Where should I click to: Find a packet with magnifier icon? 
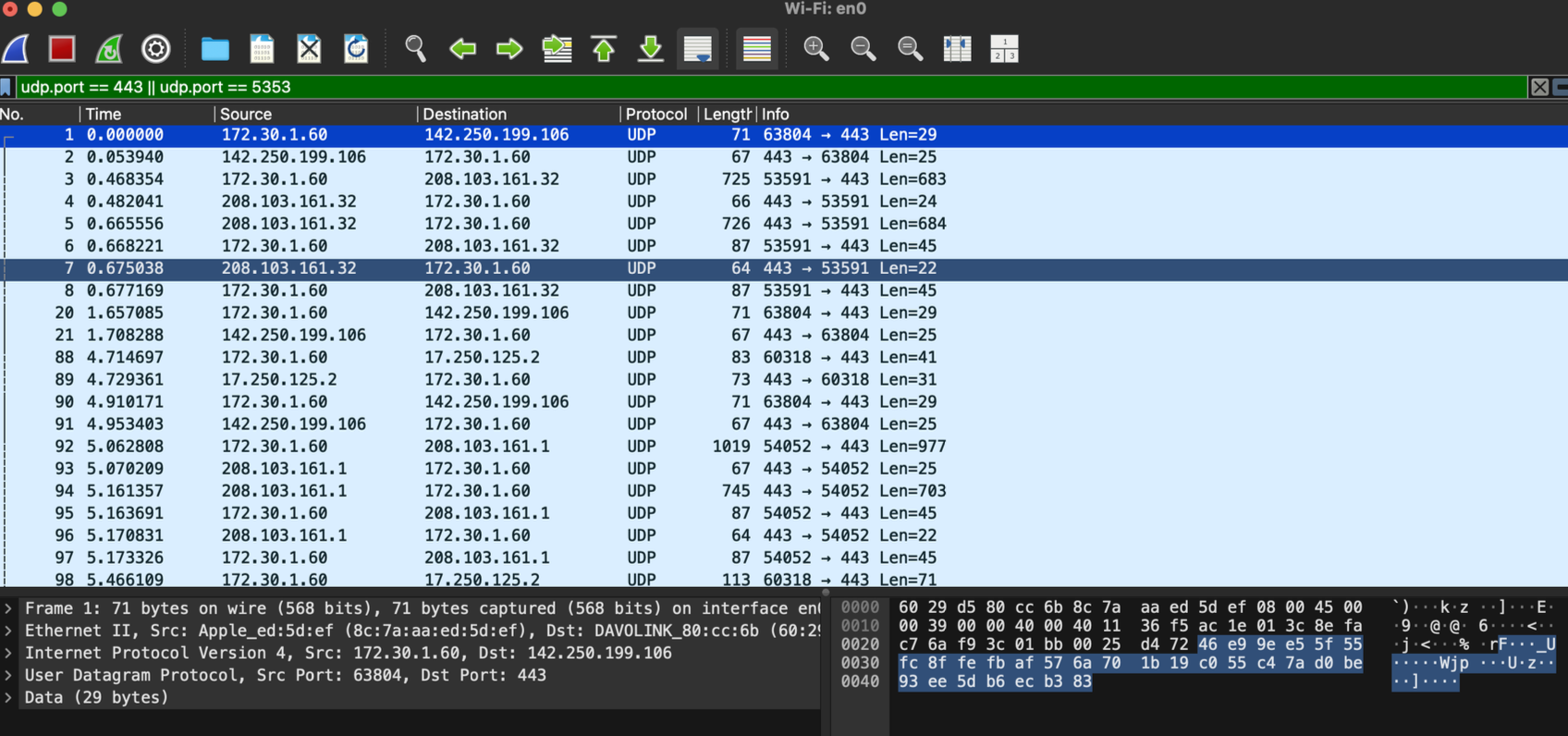pyautogui.click(x=415, y=49)
